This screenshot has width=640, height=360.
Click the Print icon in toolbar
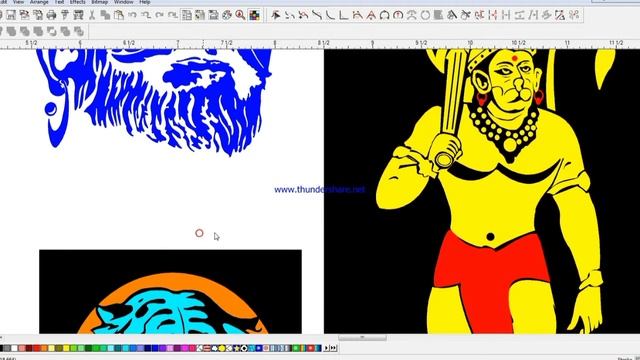pos(51,16)
